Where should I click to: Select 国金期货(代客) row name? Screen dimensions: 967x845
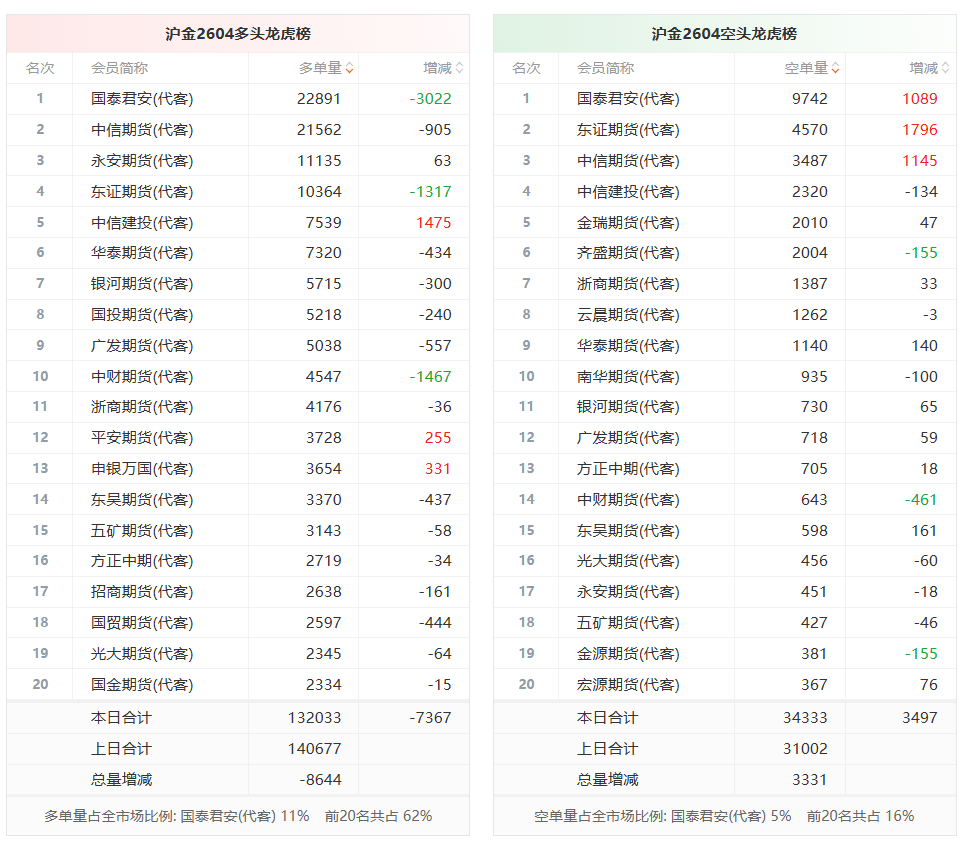[x=142, y=685]
